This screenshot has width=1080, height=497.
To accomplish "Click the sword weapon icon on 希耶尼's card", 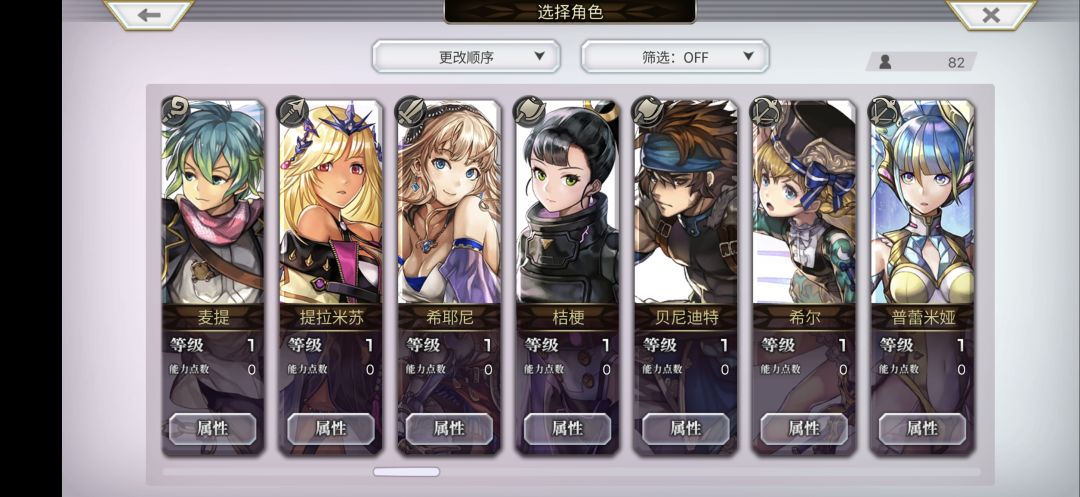I will [411, 110].
